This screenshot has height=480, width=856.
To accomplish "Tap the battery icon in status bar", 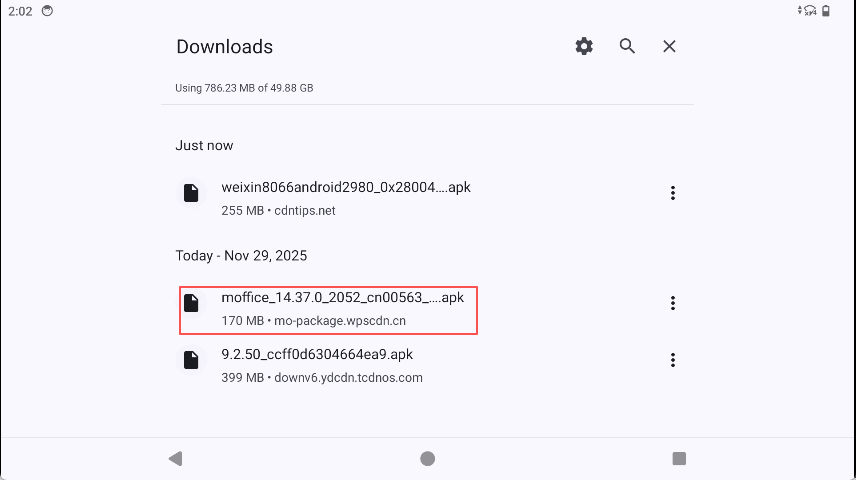I will click(x=837, y=10).
